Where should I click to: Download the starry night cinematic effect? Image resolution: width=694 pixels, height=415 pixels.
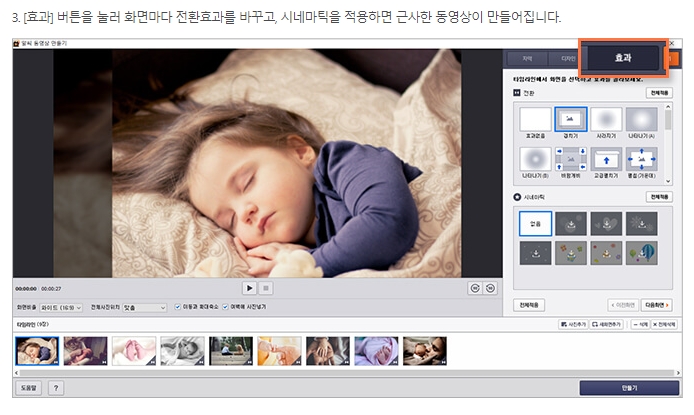535,253
